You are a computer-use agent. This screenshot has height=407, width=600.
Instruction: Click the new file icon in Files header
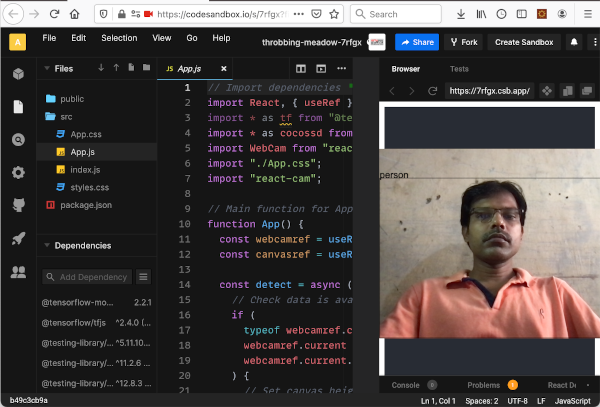[x=132, y=68]
